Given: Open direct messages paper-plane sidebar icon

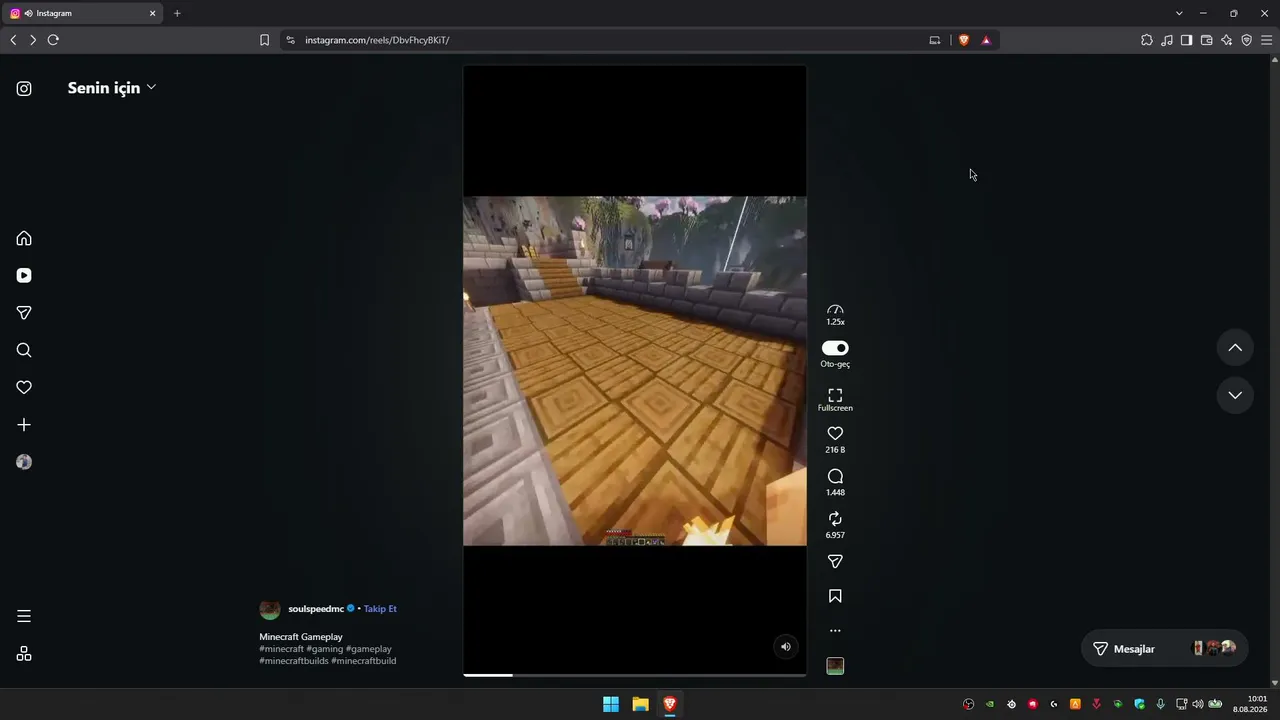Looking at the screenshot, I should pos(24,313).
